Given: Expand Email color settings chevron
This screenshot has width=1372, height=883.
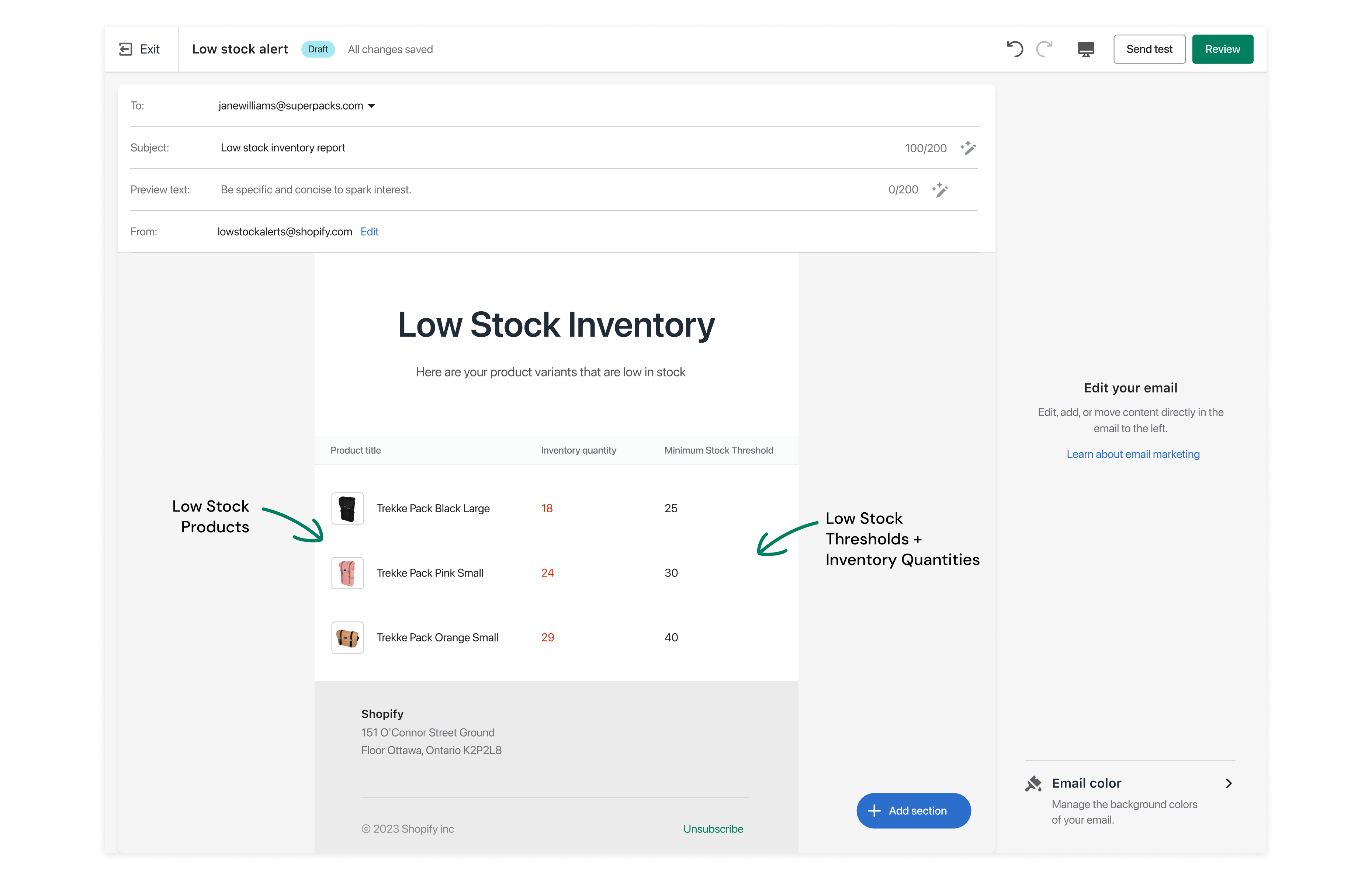Looking at the screenshot, I should pyautogui.click(x=1228, y=784).
